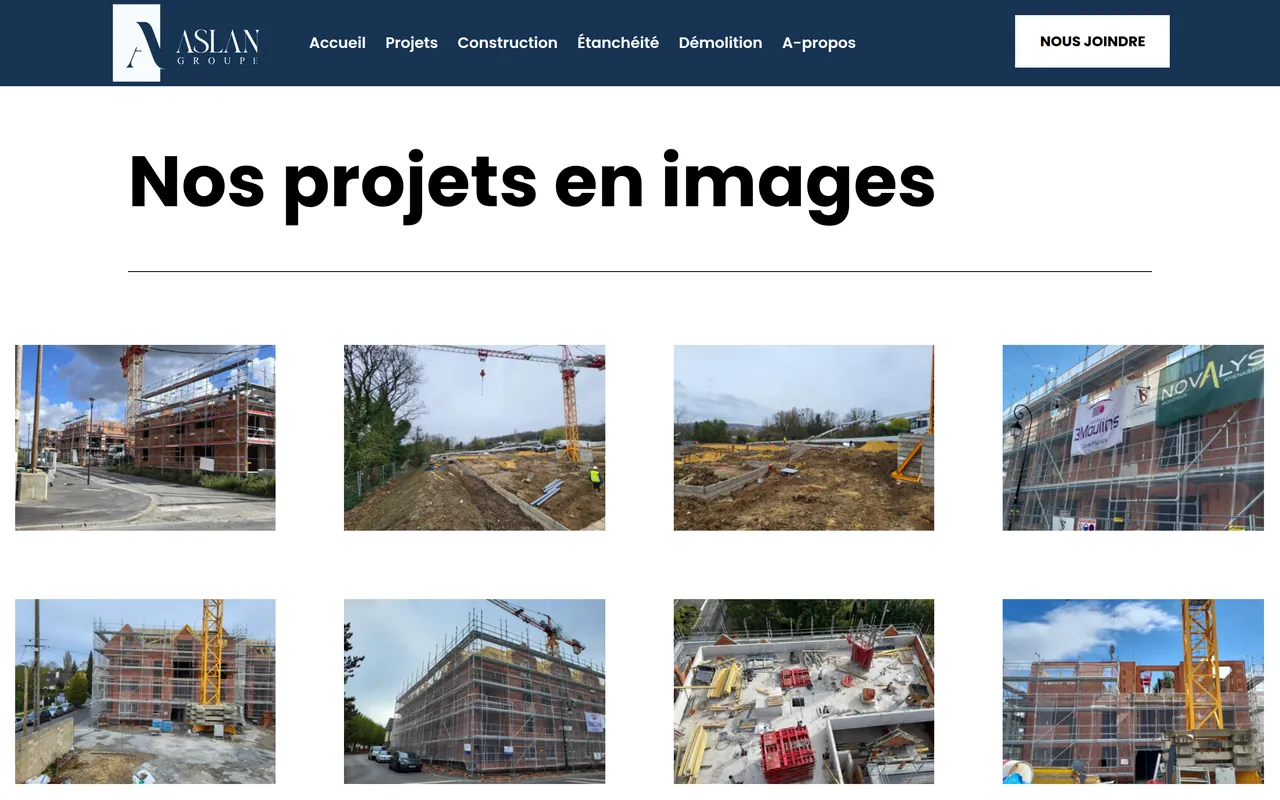
Task: Click the NOUS JOINDRE button
Action: point(1092,41)
